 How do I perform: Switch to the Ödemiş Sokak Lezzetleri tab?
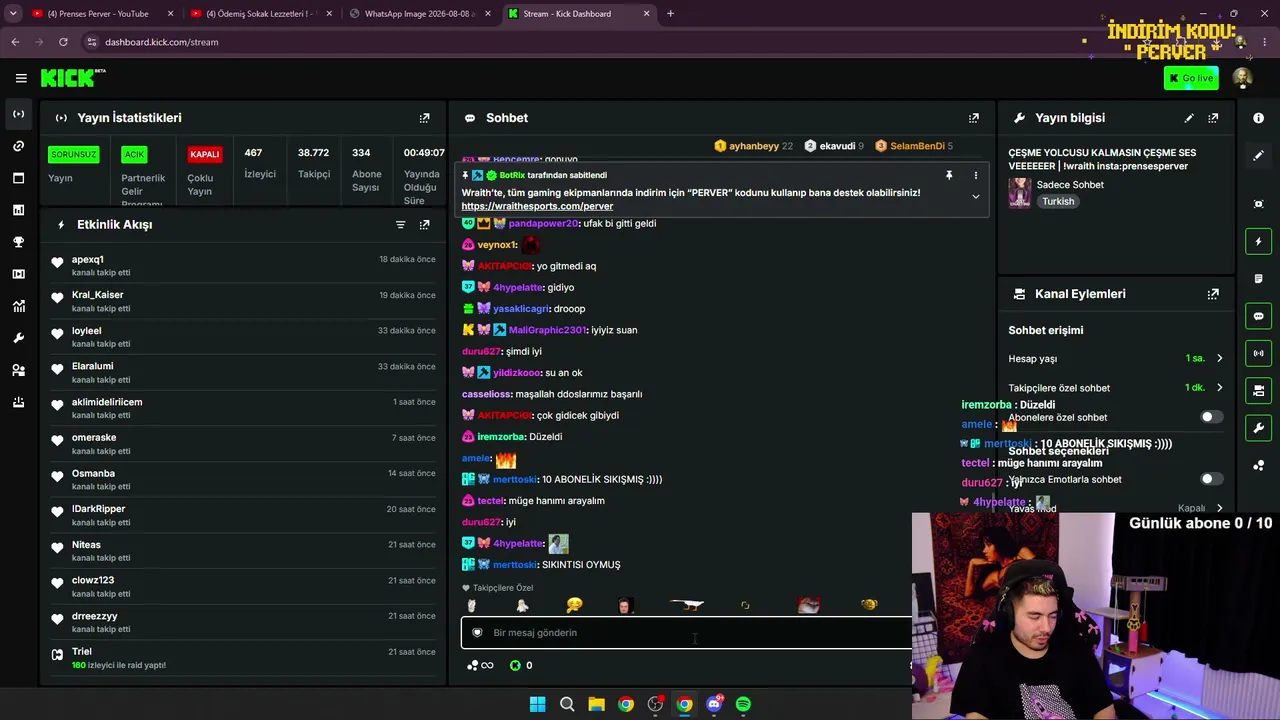[x=260, y=14]
